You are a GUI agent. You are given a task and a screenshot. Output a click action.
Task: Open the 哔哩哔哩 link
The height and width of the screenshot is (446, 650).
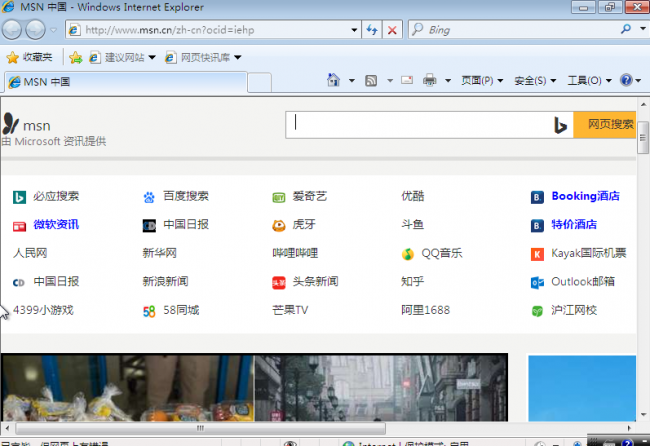click(295, 253)
